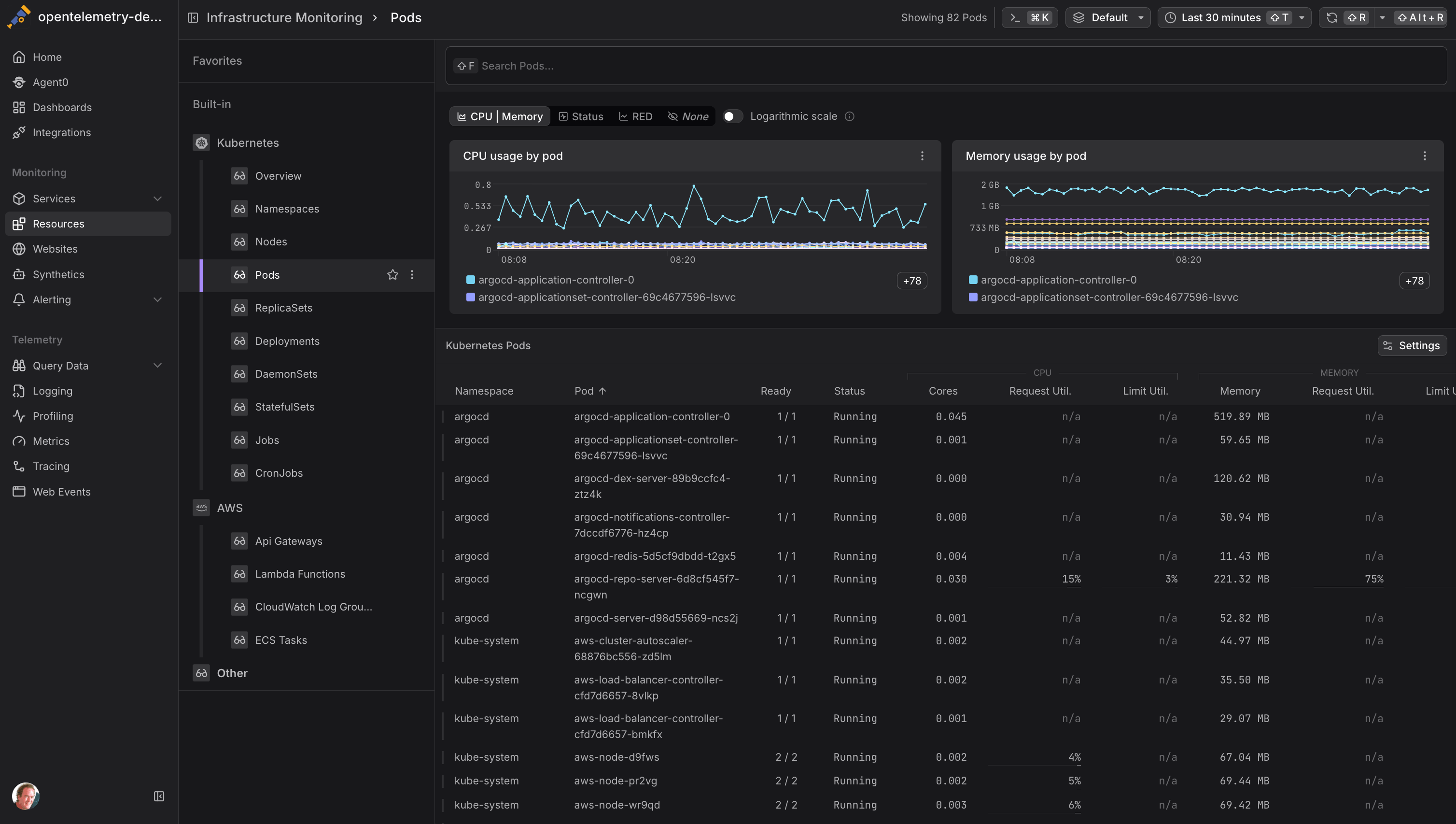Open the Home page from sidebar

[88, 57]
